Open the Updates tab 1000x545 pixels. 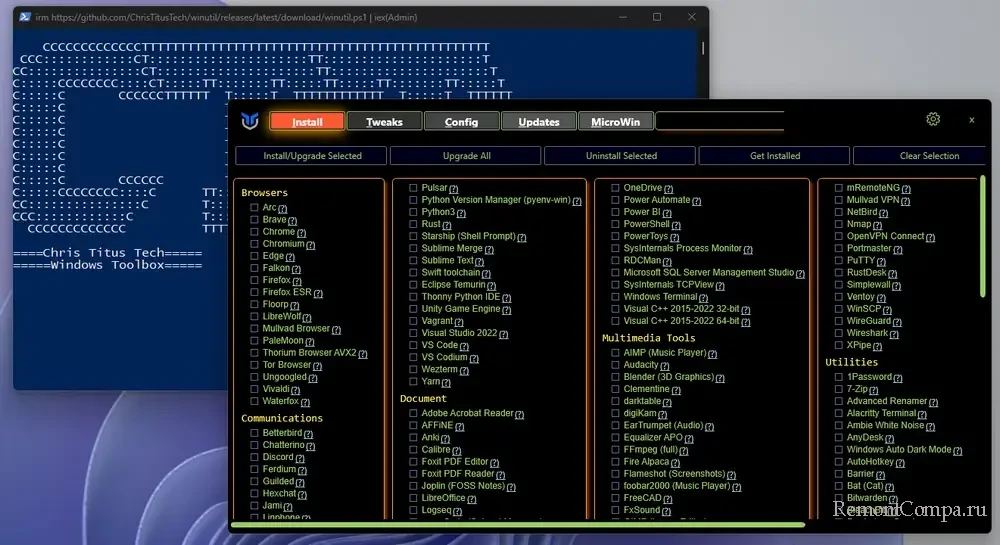[x=539, y=121]
